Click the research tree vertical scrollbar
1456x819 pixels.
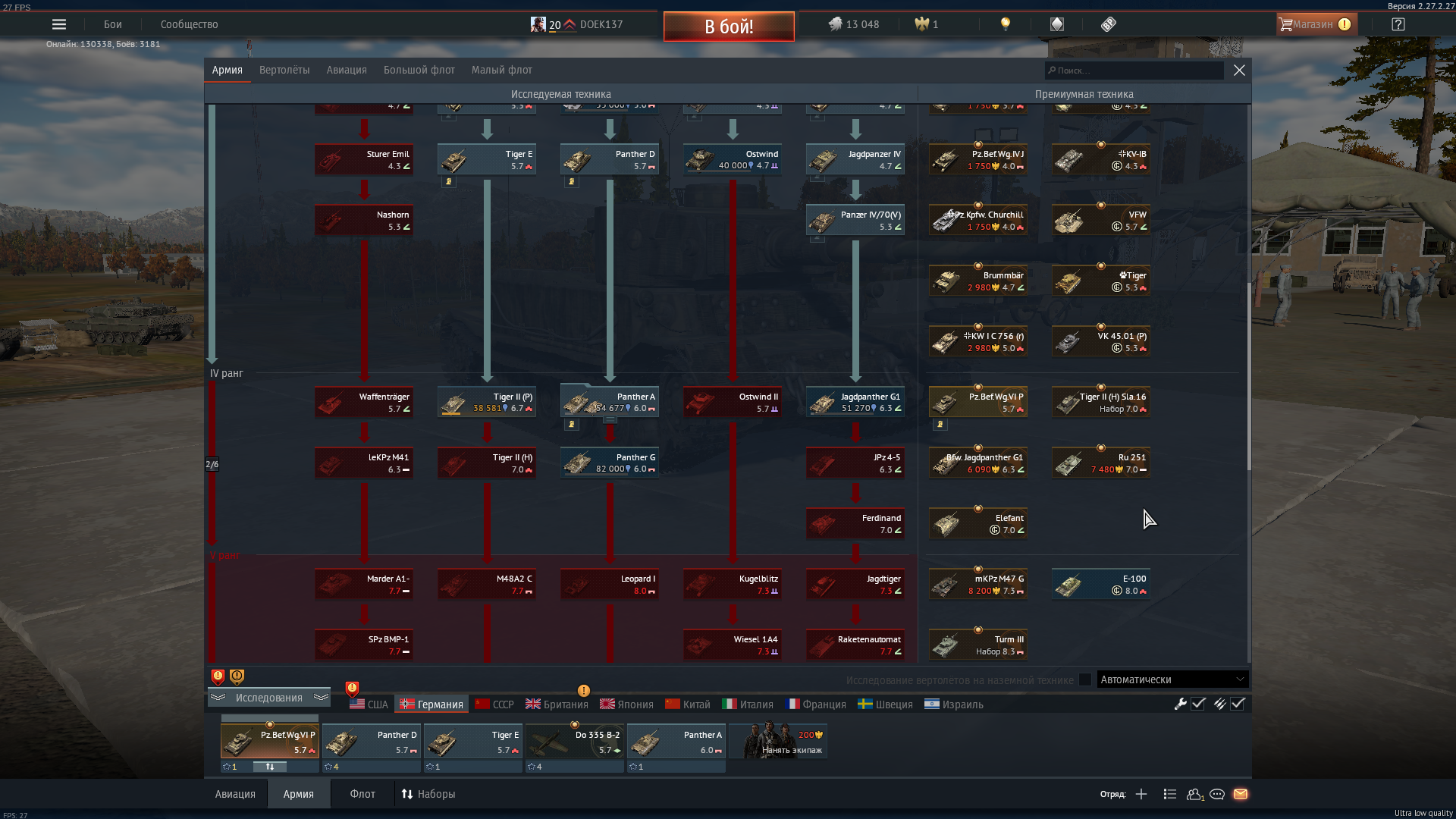coord(1248,375)
